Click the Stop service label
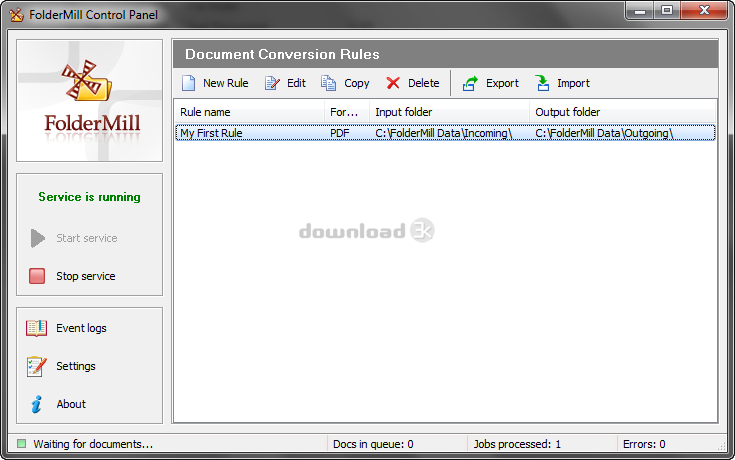The height and width of the screenshot is (460, 735). (x=86, y=276)
